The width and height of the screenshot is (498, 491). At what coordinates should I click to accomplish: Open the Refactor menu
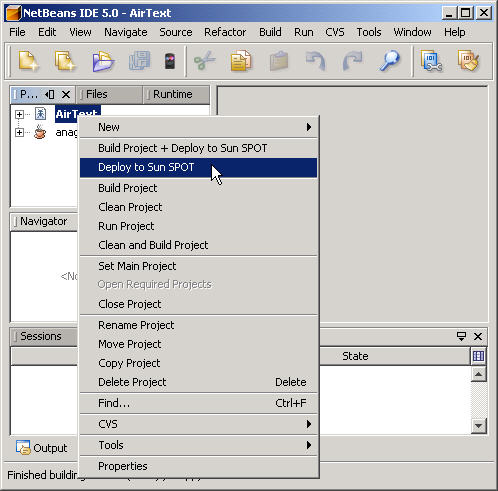[x=225, y=32]
